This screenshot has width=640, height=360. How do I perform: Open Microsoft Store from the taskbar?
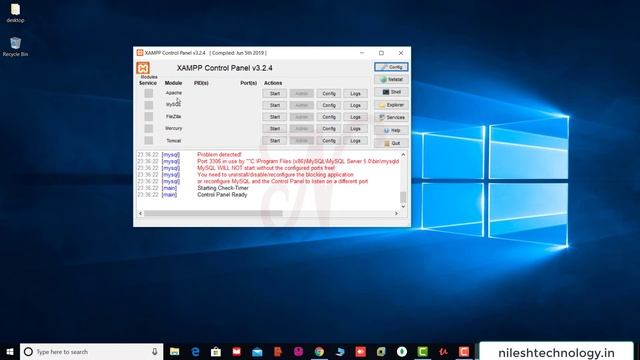[x=216, y=352]
